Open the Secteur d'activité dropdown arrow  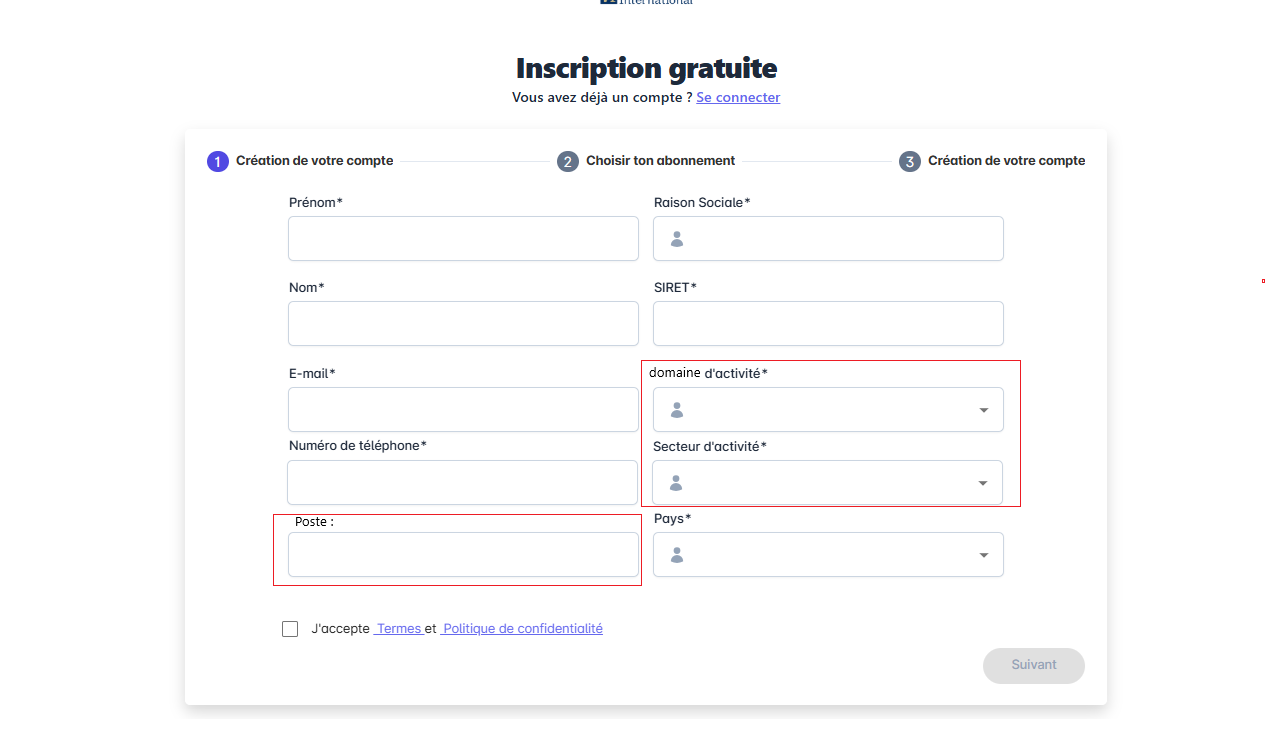coord(983,483)
